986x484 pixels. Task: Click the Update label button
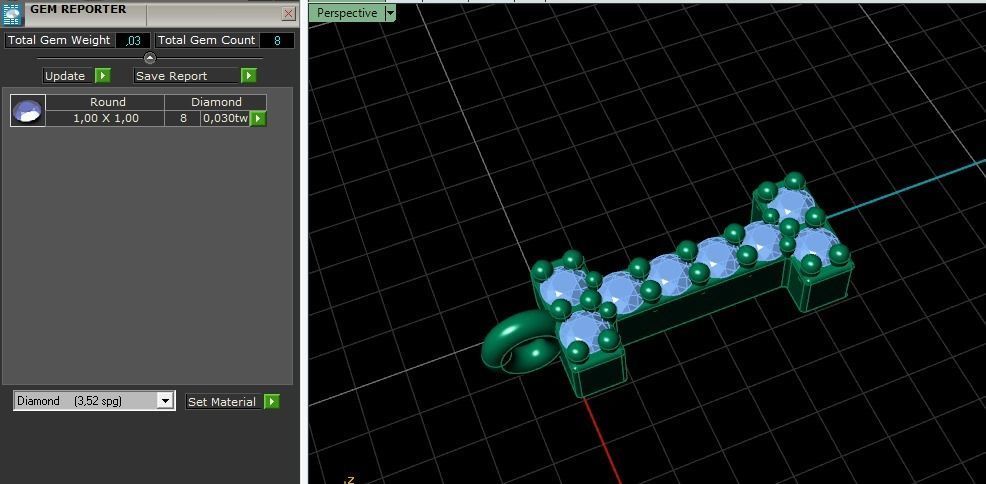[68, 75]
